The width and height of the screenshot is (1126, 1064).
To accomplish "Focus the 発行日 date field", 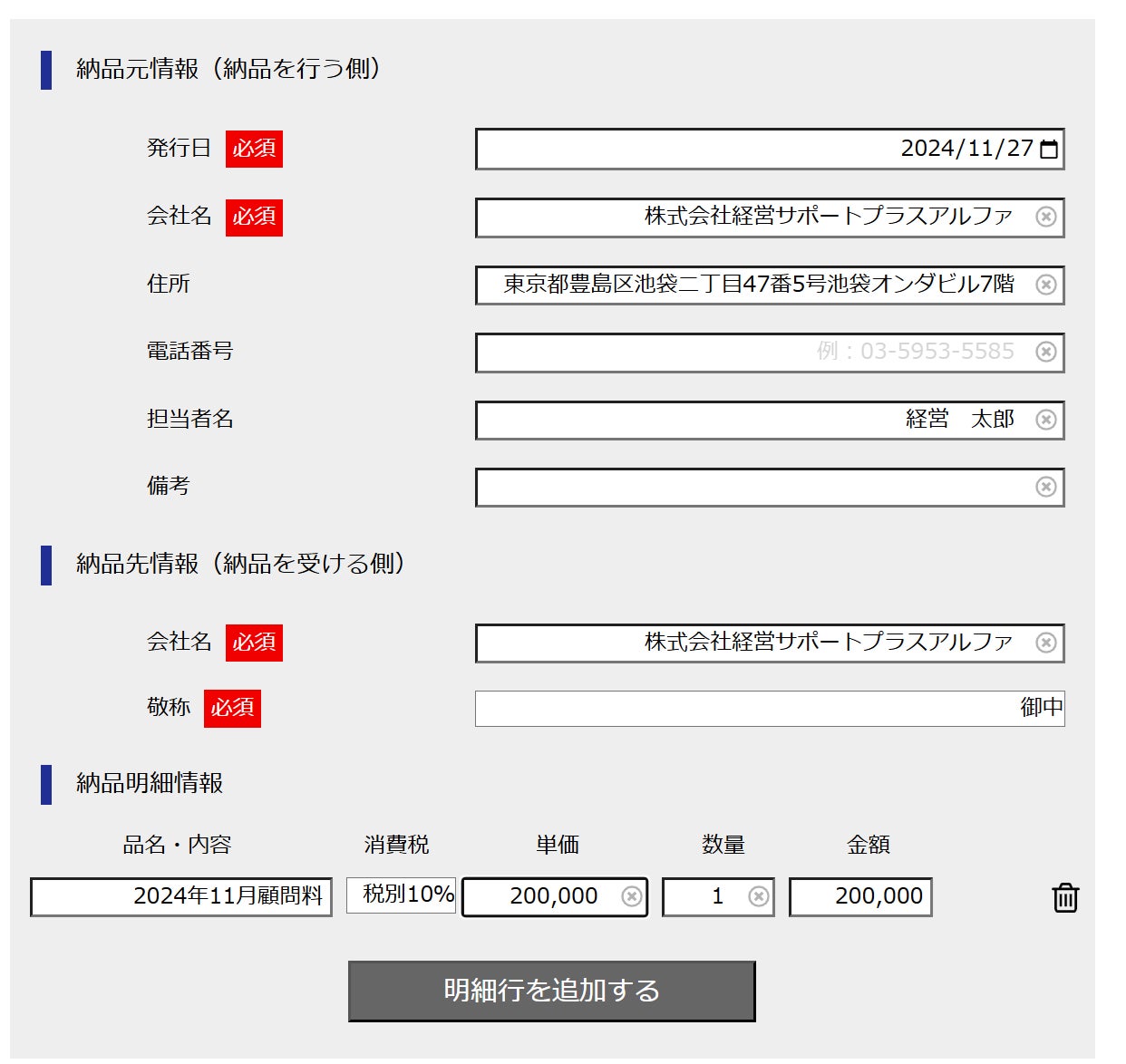I will (x=770, y=149).
